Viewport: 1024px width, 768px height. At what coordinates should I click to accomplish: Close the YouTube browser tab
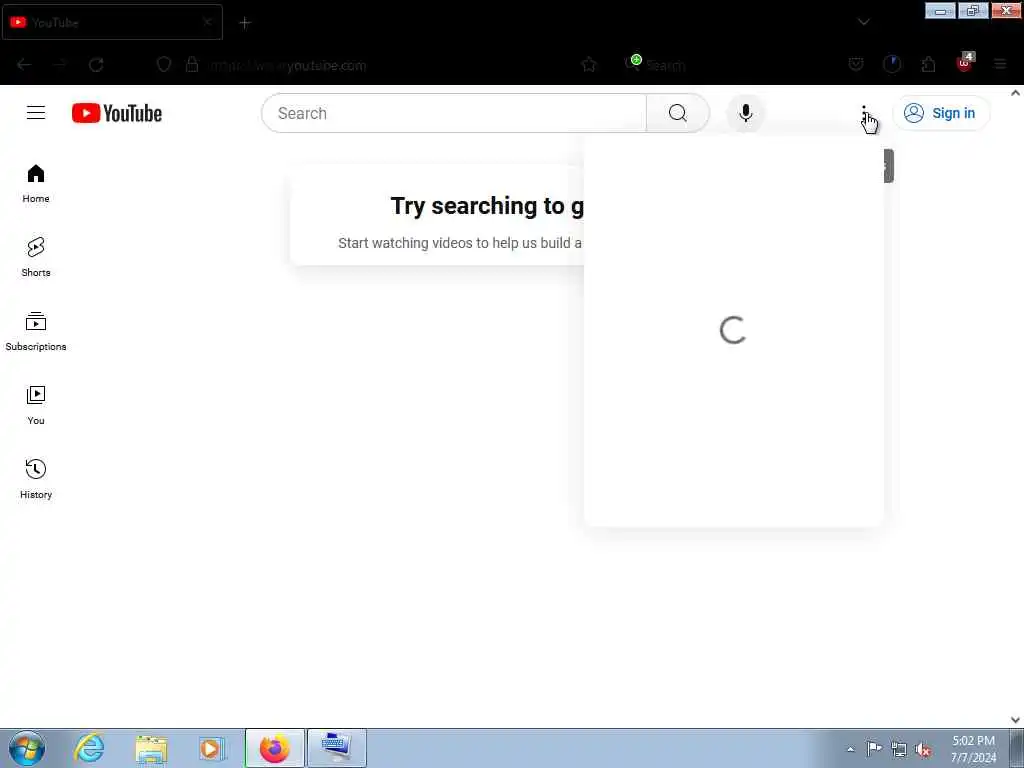click(x=207, y=22)
